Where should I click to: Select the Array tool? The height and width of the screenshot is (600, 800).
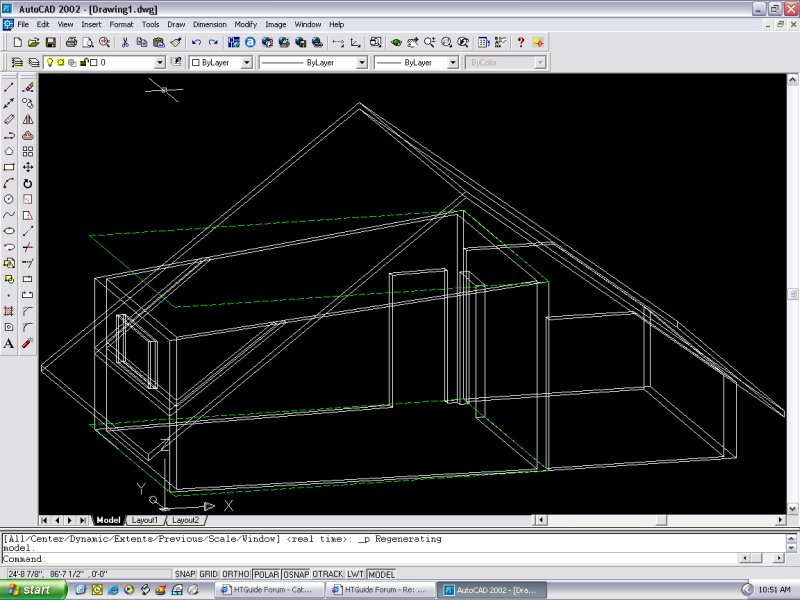coord(28,151)
